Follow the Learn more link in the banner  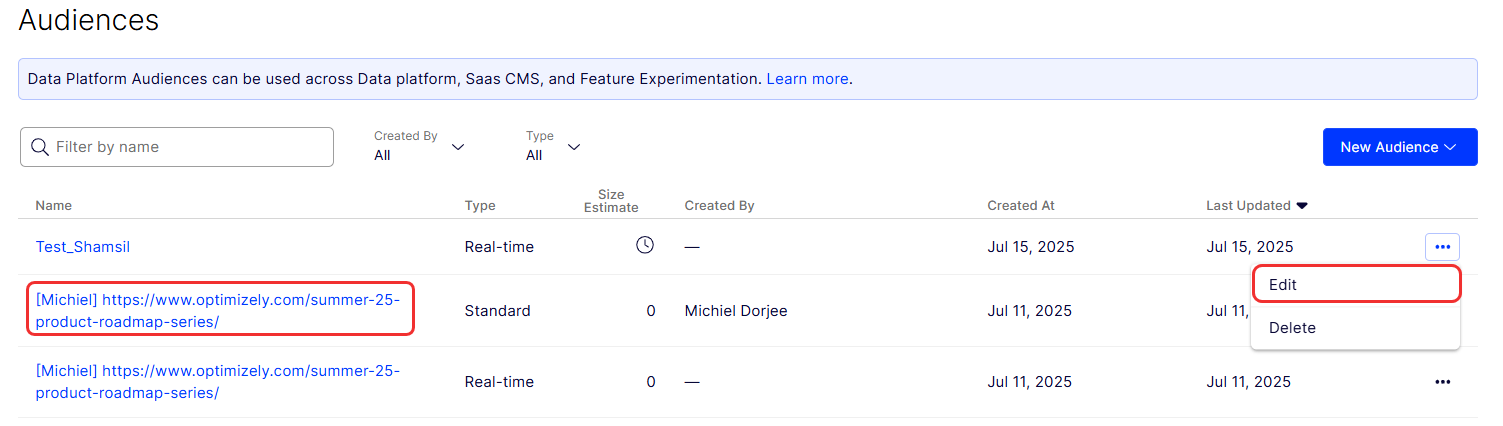point(807,79)
